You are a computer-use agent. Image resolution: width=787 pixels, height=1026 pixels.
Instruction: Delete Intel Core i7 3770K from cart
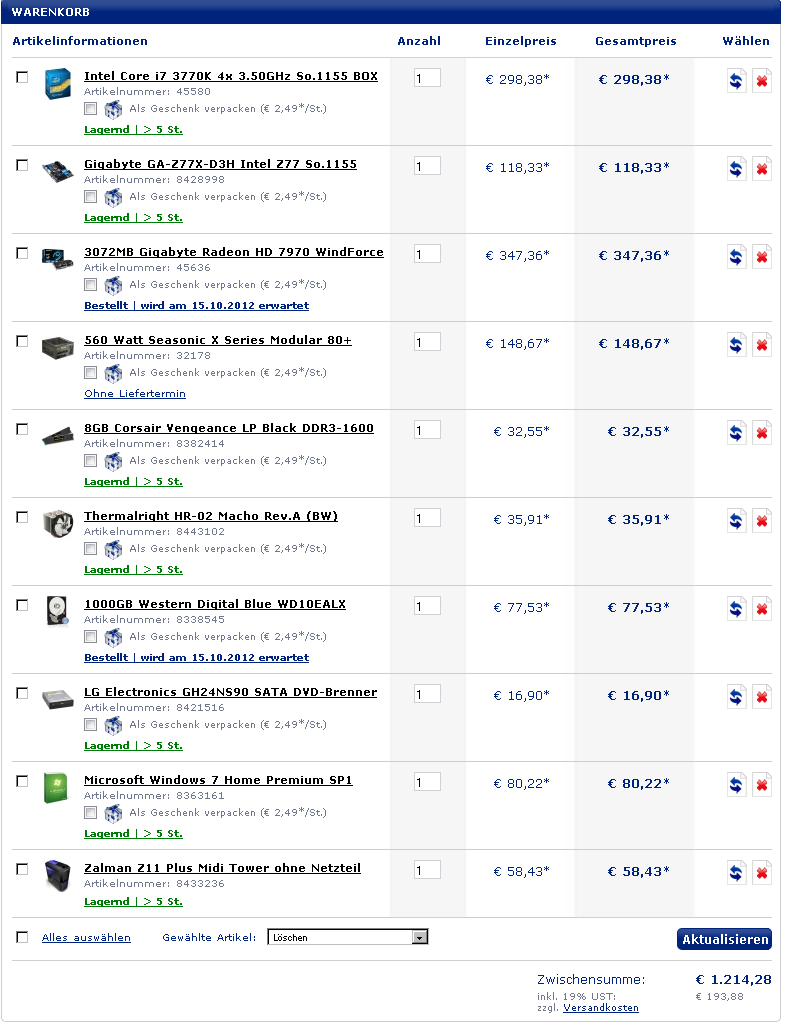761,81
